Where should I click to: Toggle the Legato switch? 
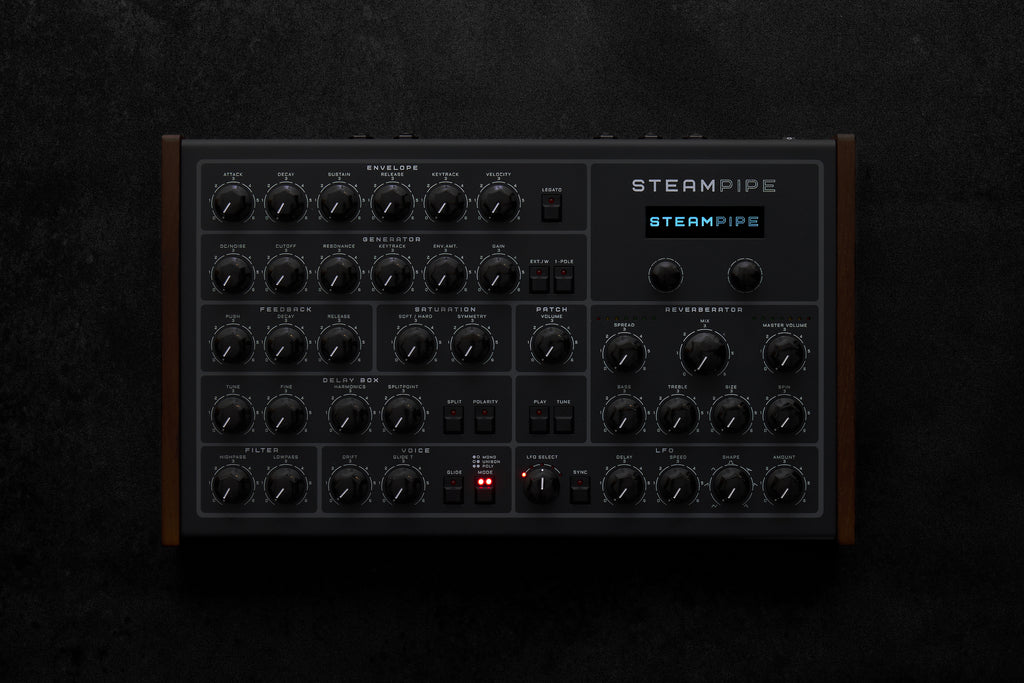(551, 208)
